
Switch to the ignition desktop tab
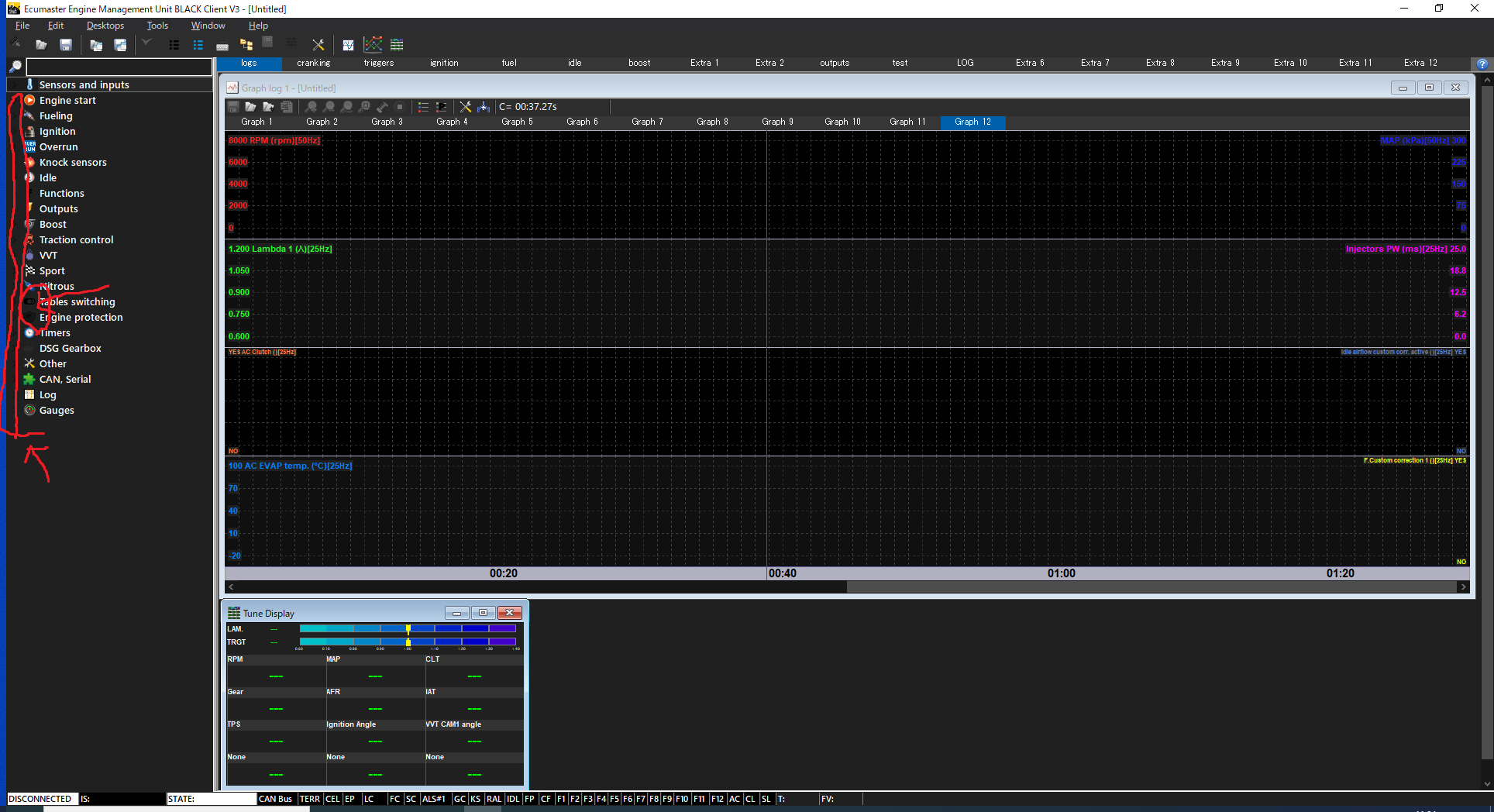(x=444, y=63)
